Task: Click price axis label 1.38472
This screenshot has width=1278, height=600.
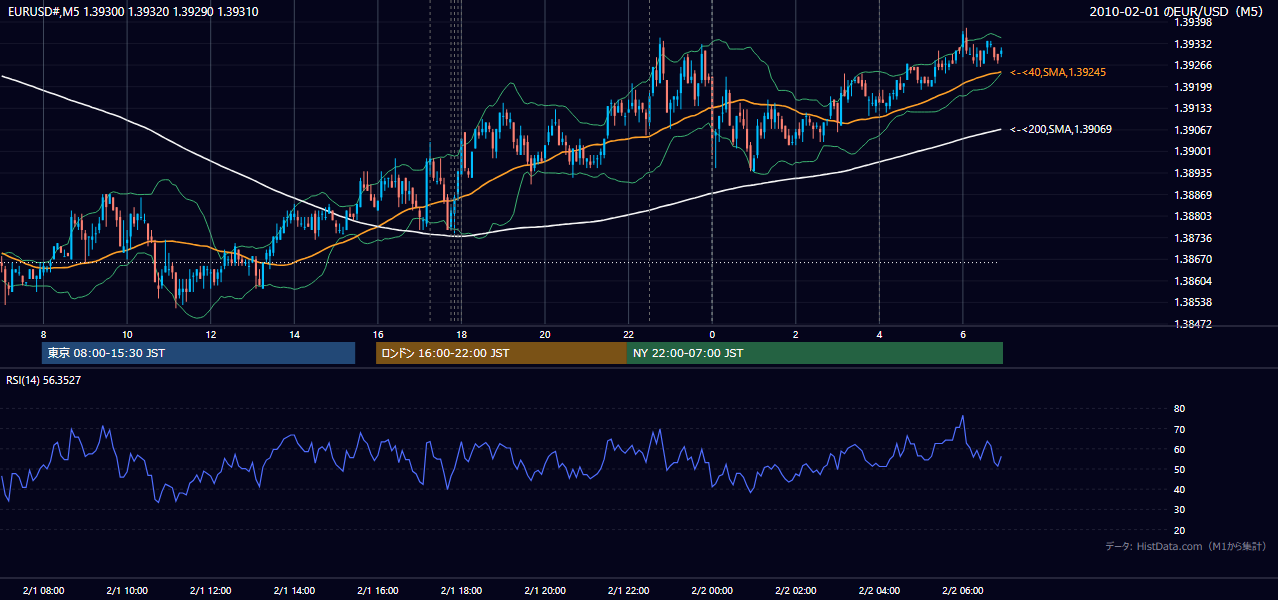Action: (1193, 324)
